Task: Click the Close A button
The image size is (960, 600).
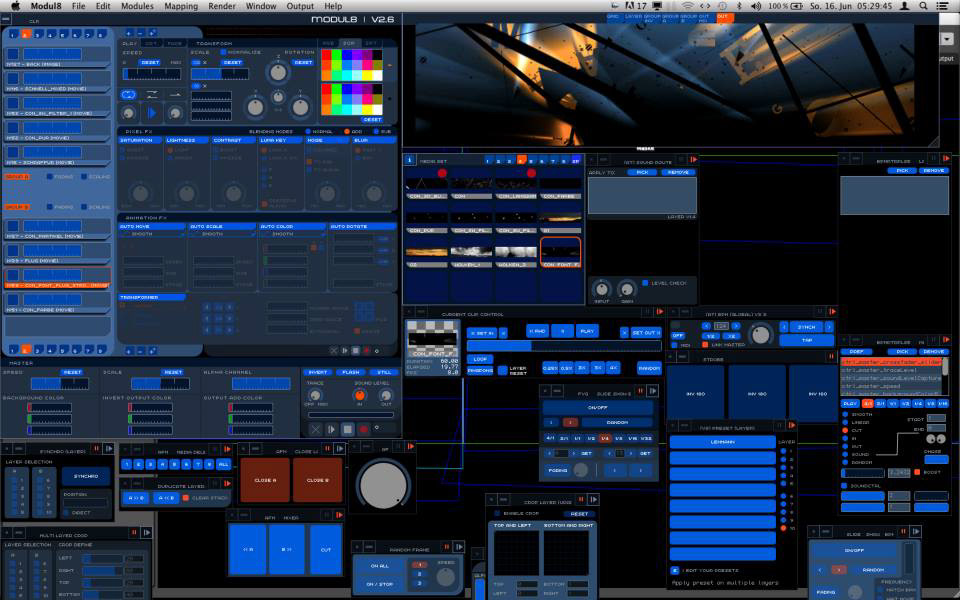Action: coord(265,480)
